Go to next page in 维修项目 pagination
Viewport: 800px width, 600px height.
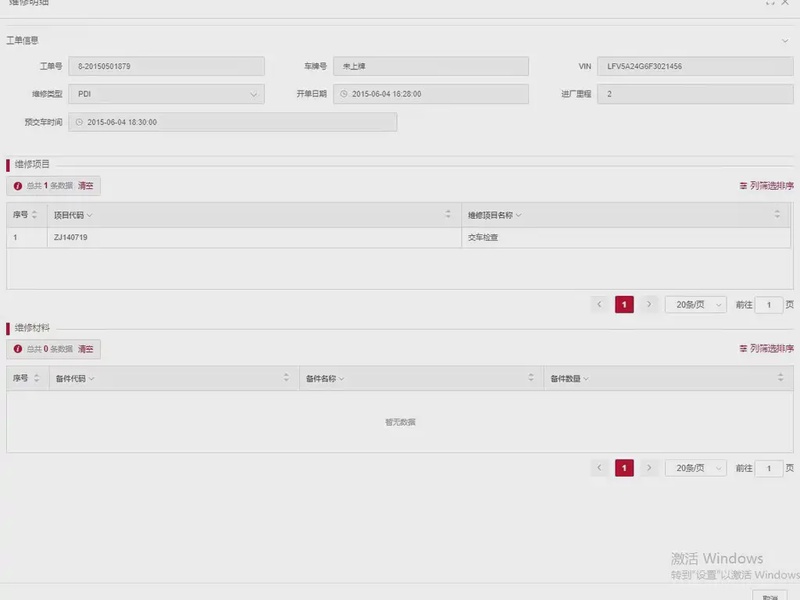coord(649,304)
